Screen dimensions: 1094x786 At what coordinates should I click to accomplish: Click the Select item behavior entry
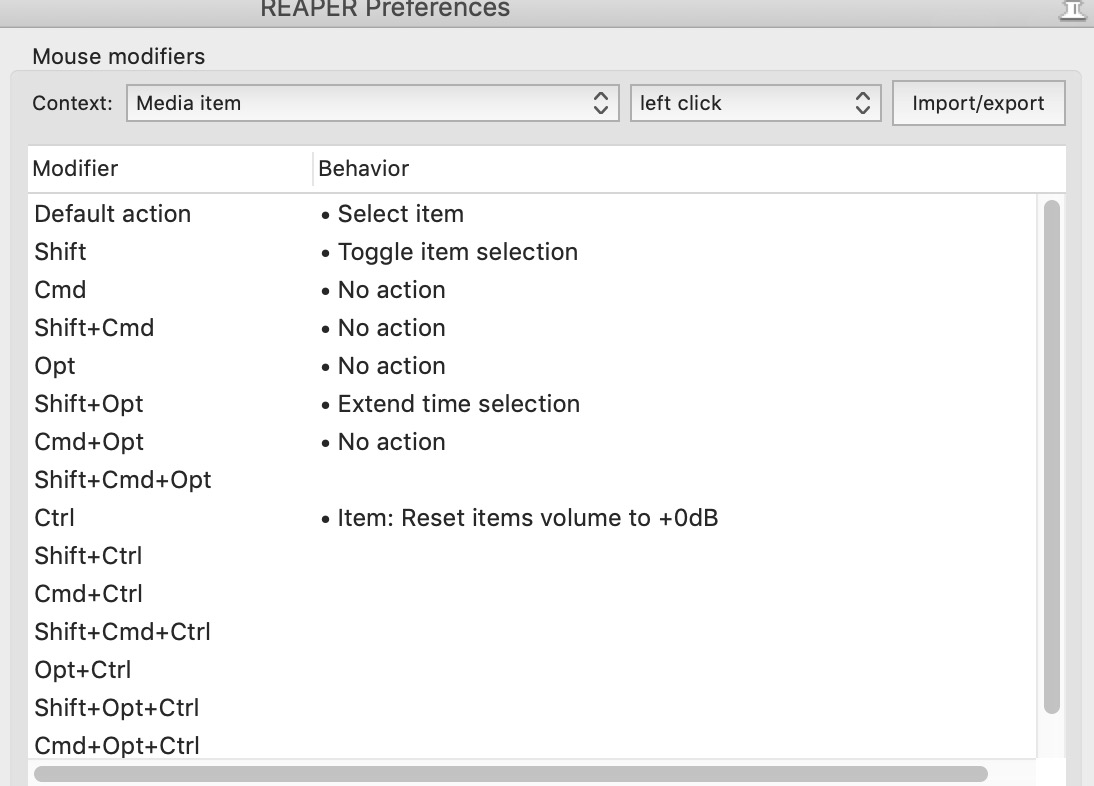[x=400, y=214]
